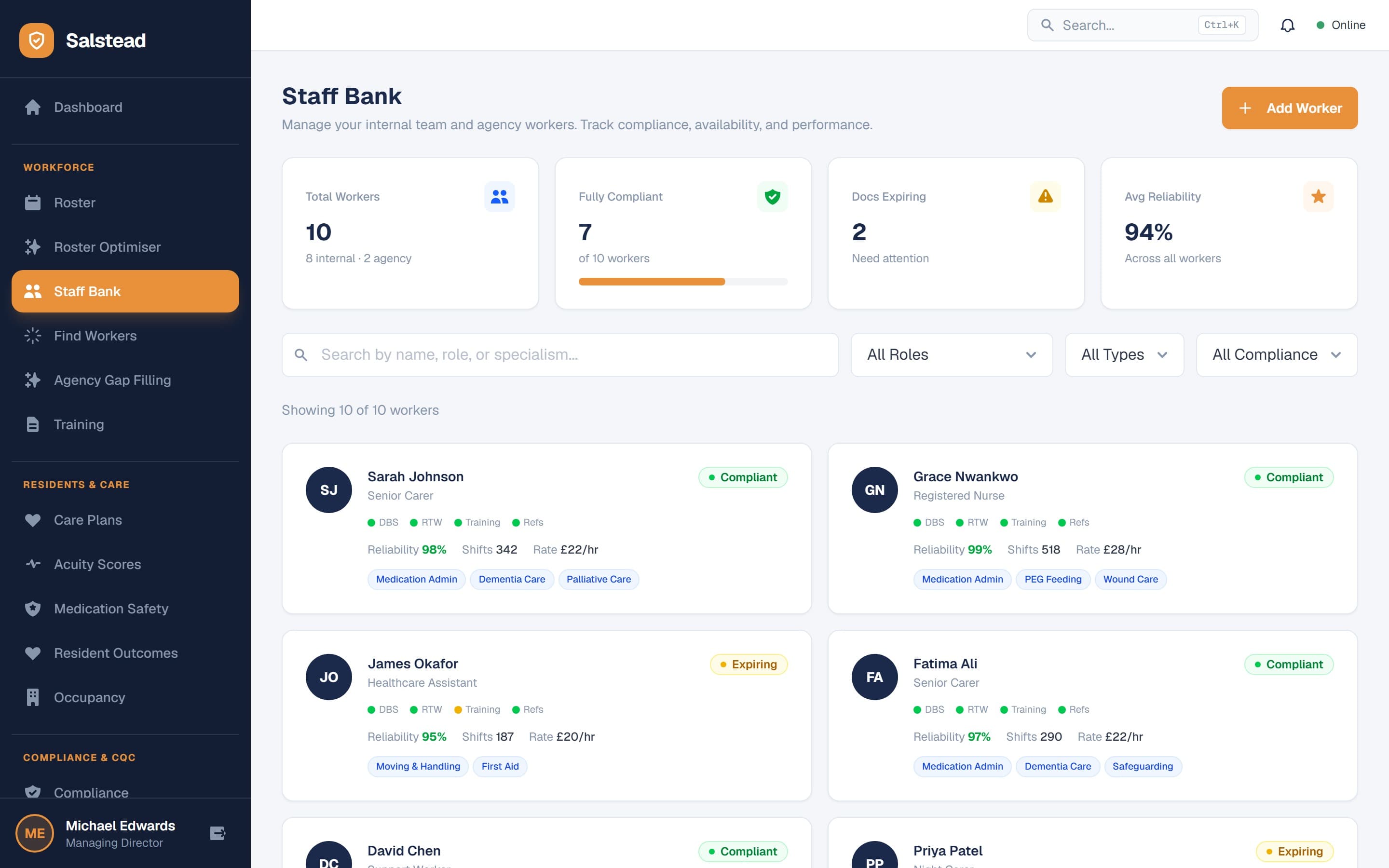Click the magnifier icon in the top search bar
Screen dimensions: 1389x868
point(1047,25)
